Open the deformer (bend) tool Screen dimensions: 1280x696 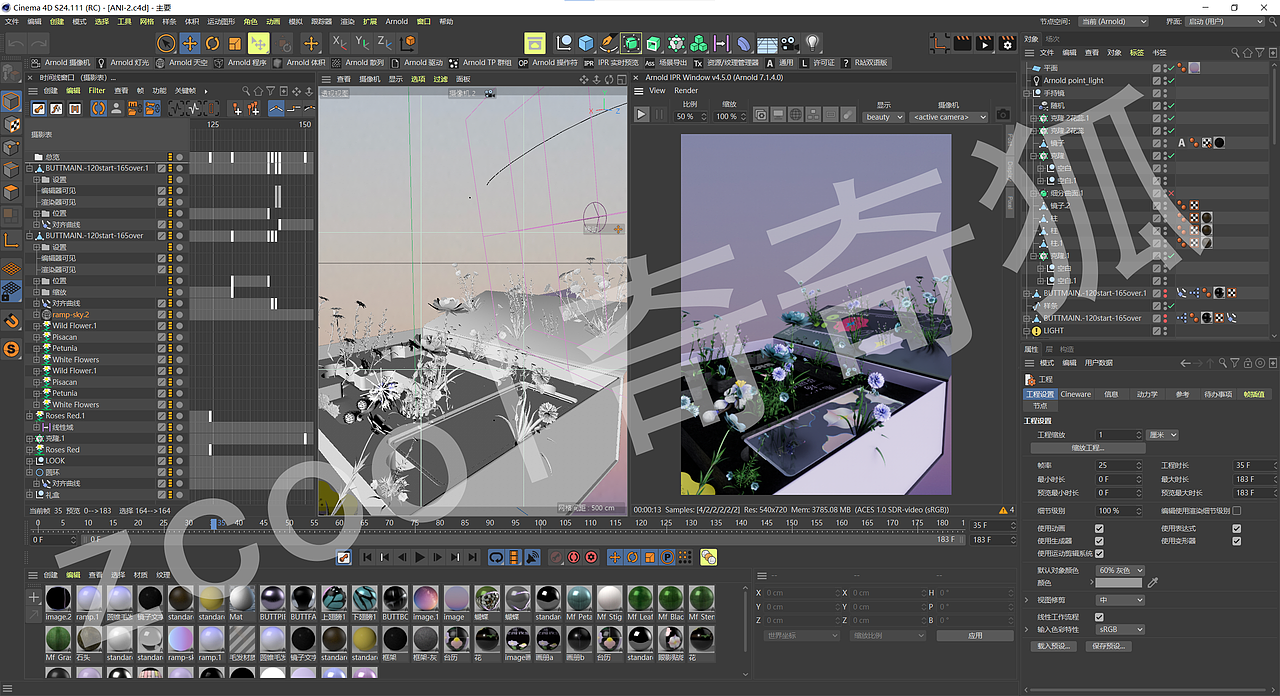[x=744, y=43]
